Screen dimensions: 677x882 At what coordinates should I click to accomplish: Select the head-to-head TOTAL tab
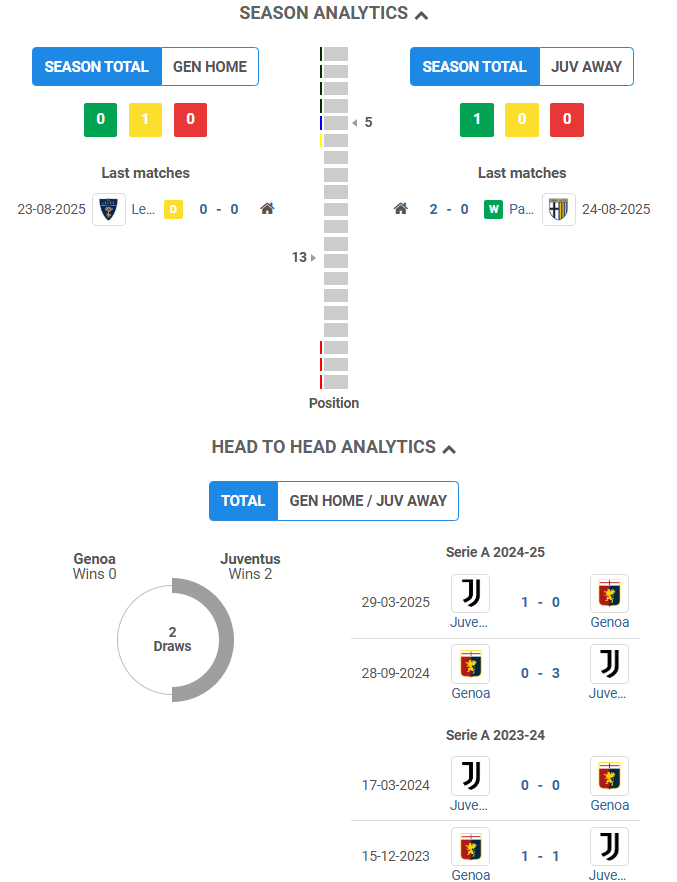(243, 501)
